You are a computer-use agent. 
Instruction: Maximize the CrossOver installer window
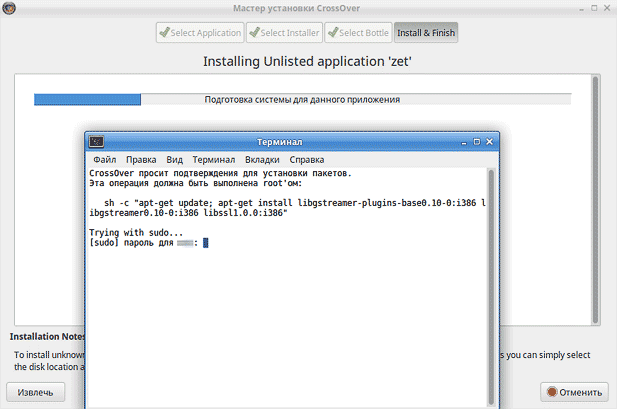point(594,8)
